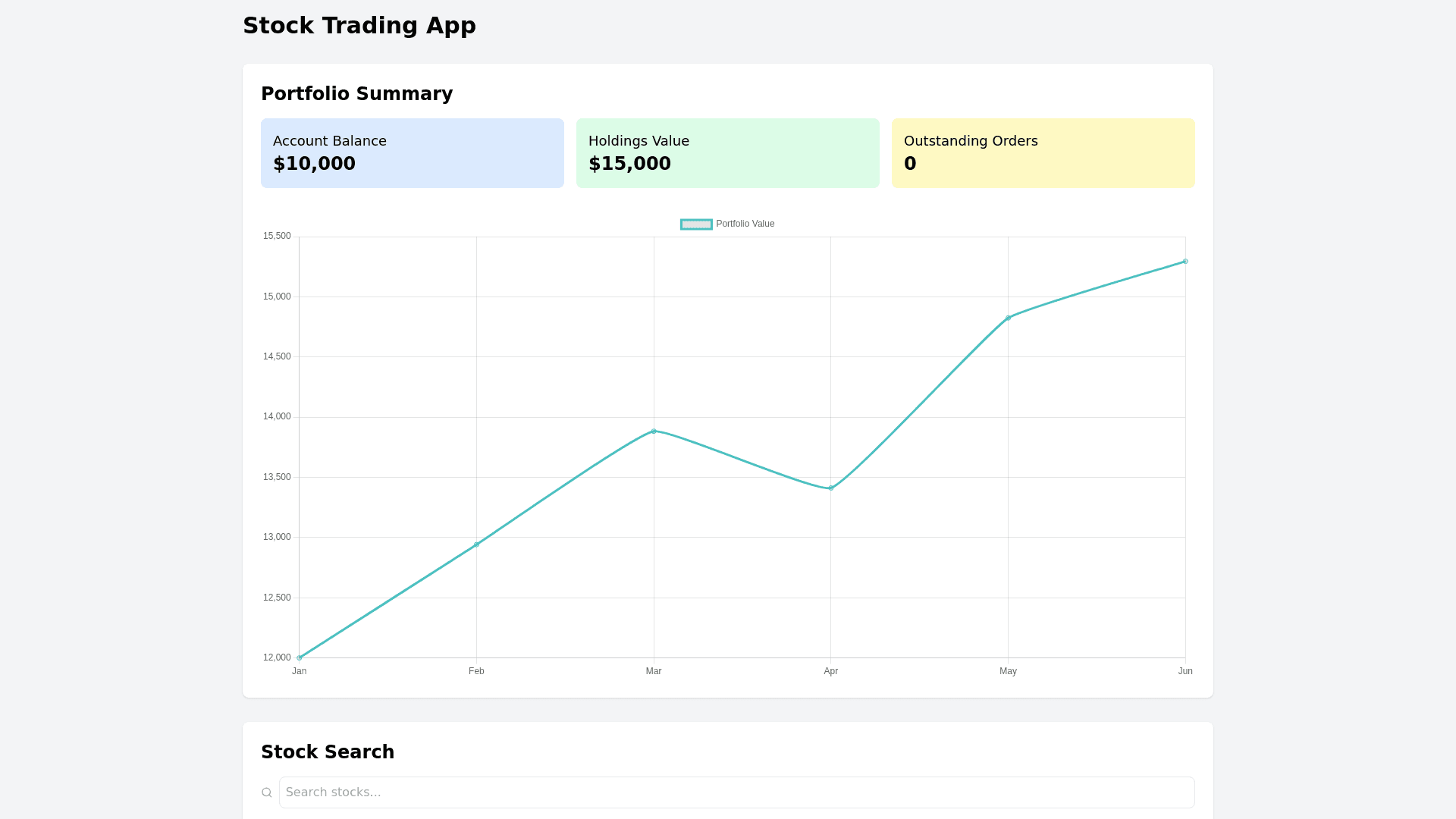Click the Jun data point on chart
Image resolution: width=1456 pixels, height=819 pixels.
[1185, 262]
